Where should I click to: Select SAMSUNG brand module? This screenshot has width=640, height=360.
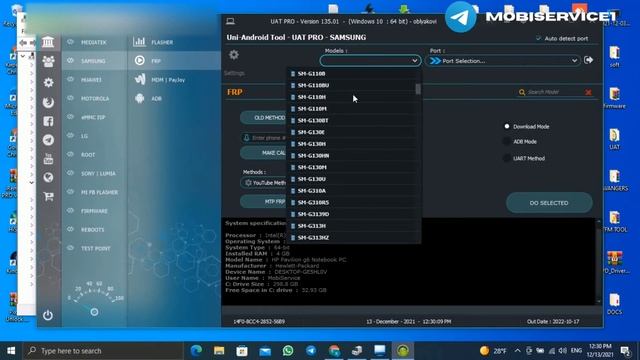pyautogui.click(x=93, y=61)
